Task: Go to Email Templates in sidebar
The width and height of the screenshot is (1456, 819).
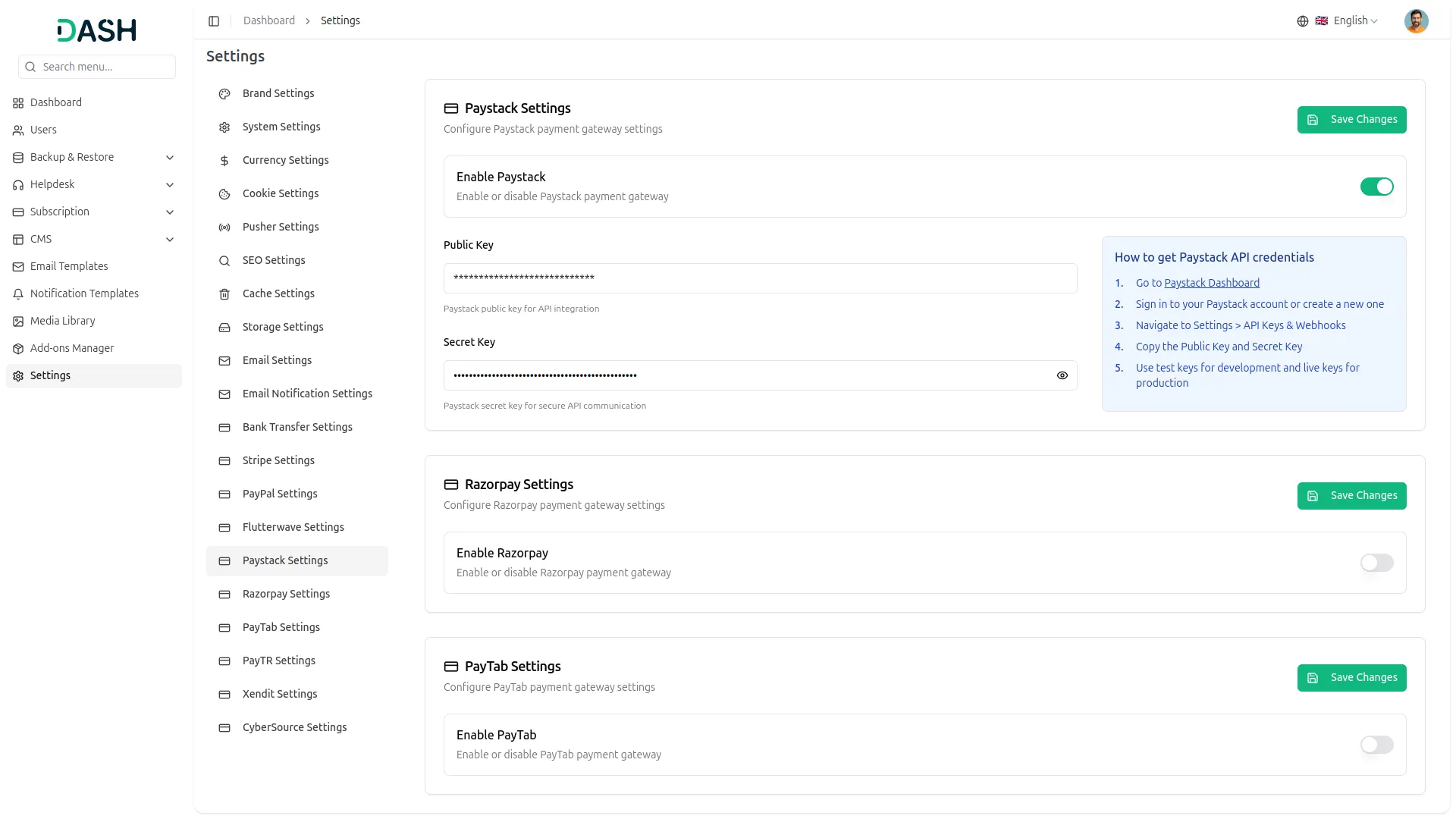Action: (x=69, y=266)
